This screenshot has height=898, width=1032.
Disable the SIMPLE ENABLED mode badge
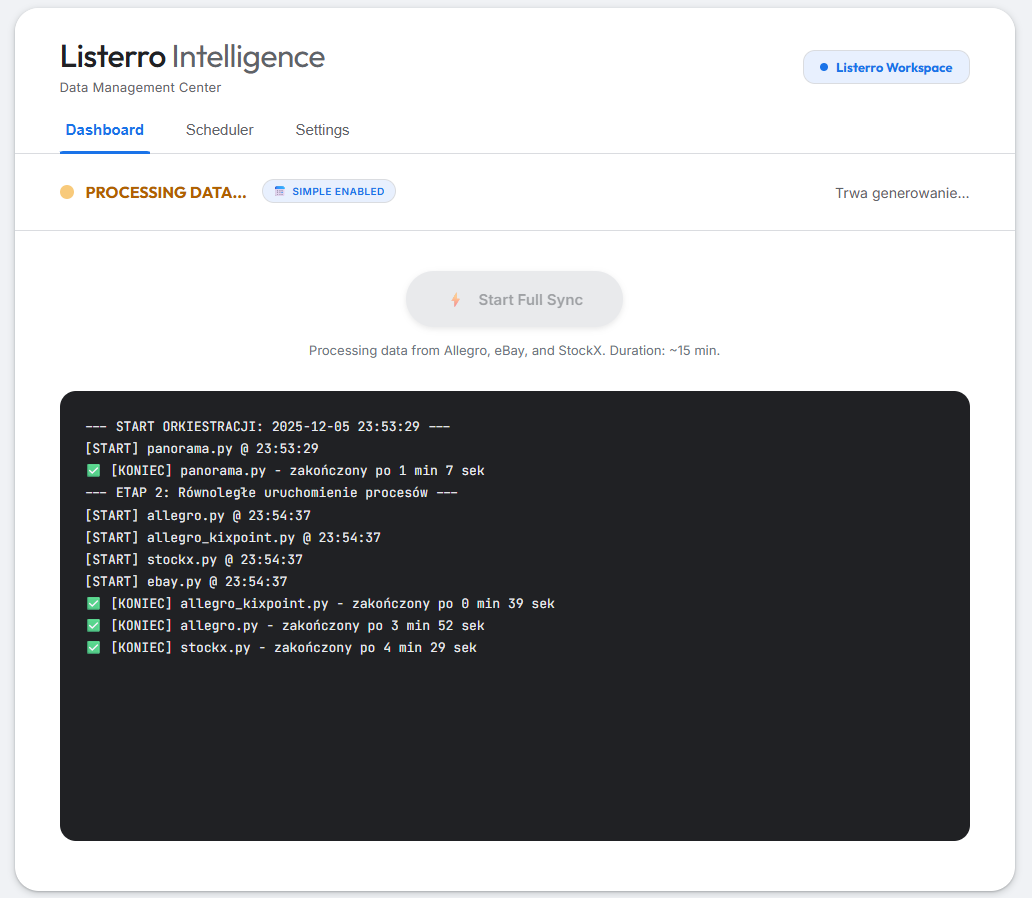click(328, 190)
